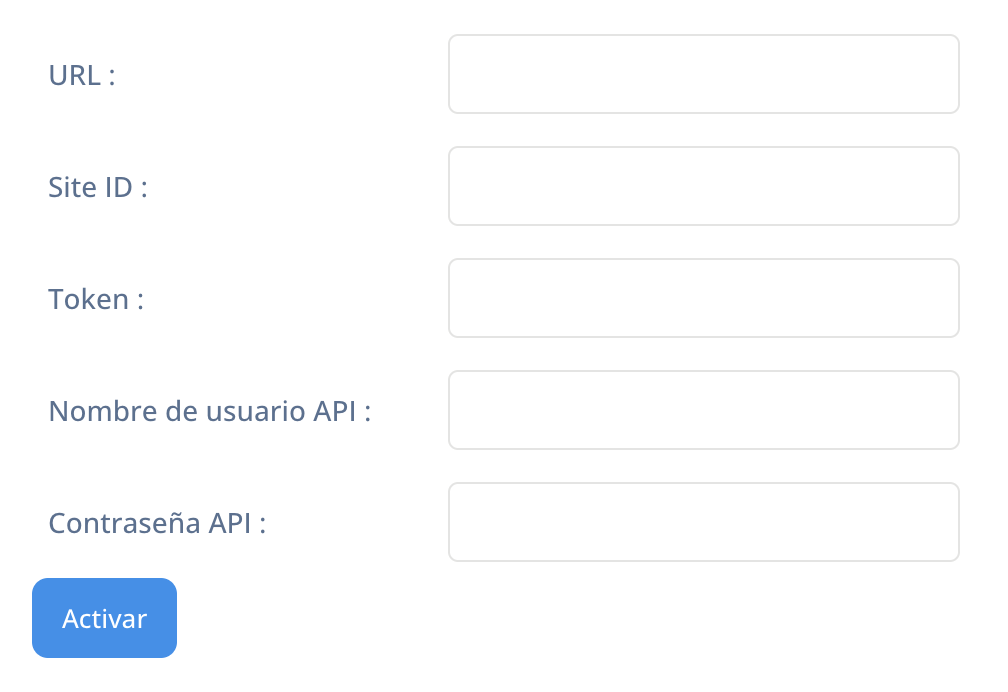Place cursor in the box beside Token
This screenshot has width=1008, height=692.
(704, 298)
